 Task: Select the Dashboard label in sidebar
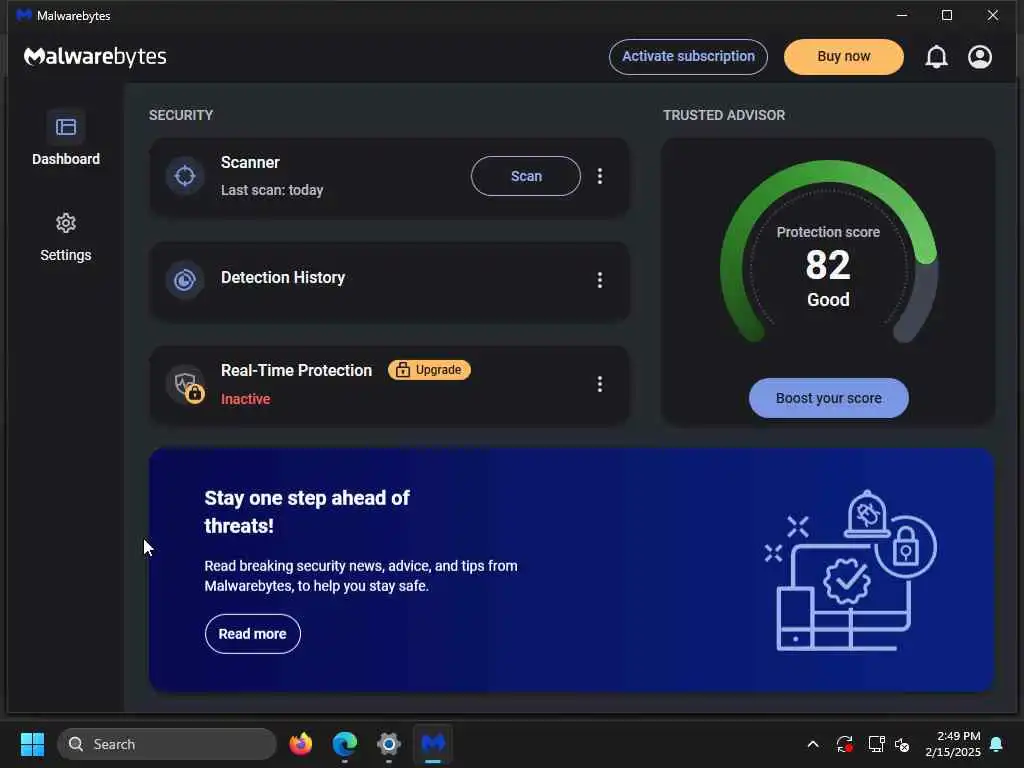[66, 159]
